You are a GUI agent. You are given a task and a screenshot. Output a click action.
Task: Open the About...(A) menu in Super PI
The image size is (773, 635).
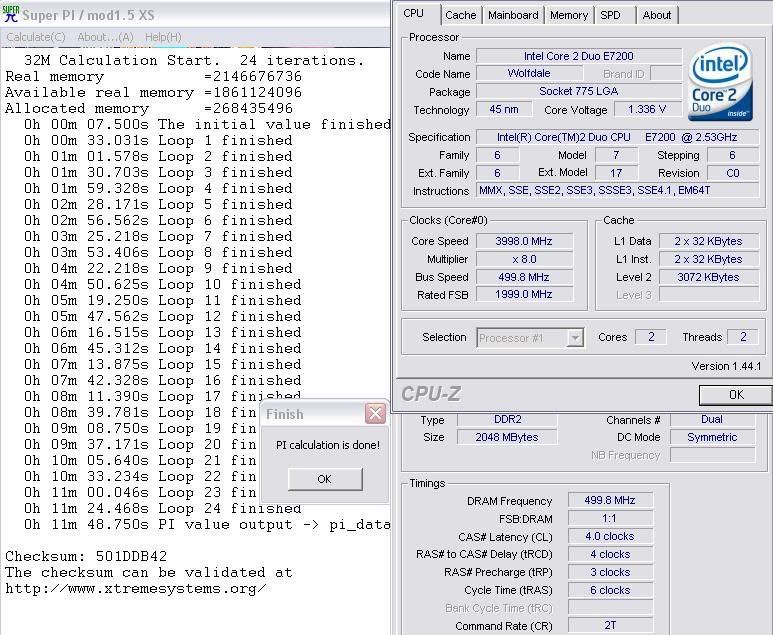[105, 37]
